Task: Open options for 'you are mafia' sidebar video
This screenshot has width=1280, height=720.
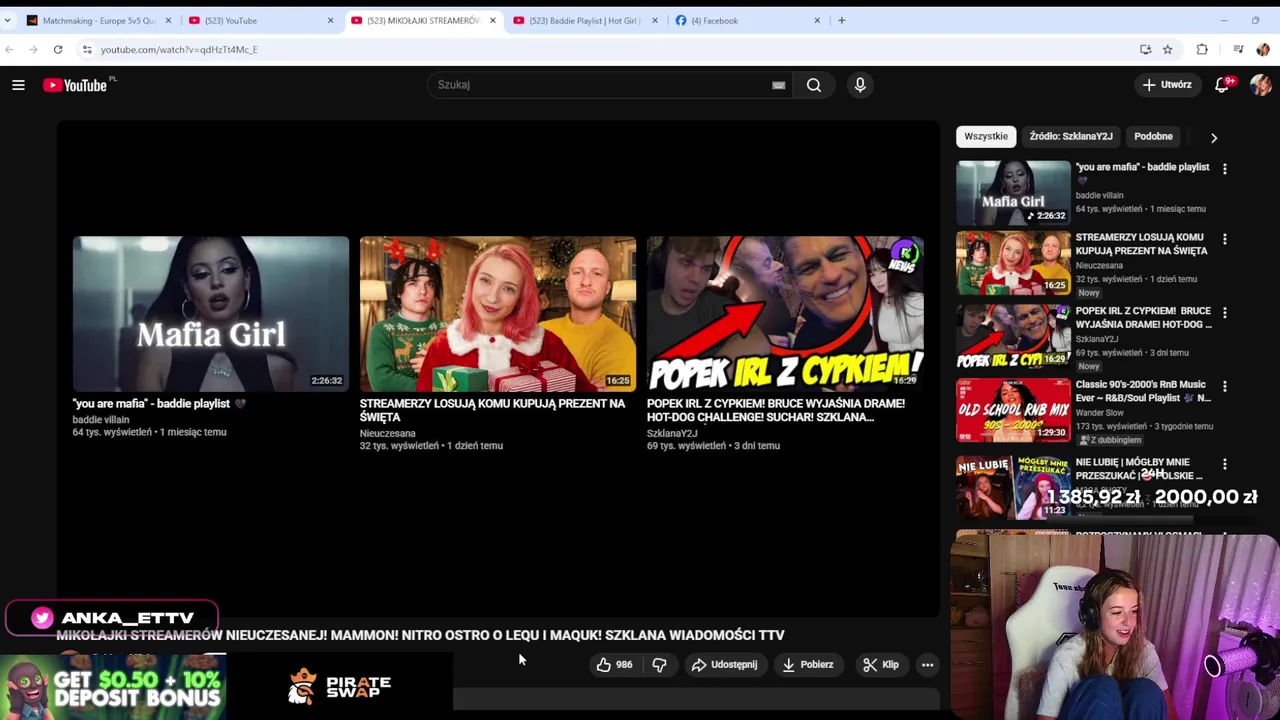Action: pyautogui.click(x=1224, y=169)
